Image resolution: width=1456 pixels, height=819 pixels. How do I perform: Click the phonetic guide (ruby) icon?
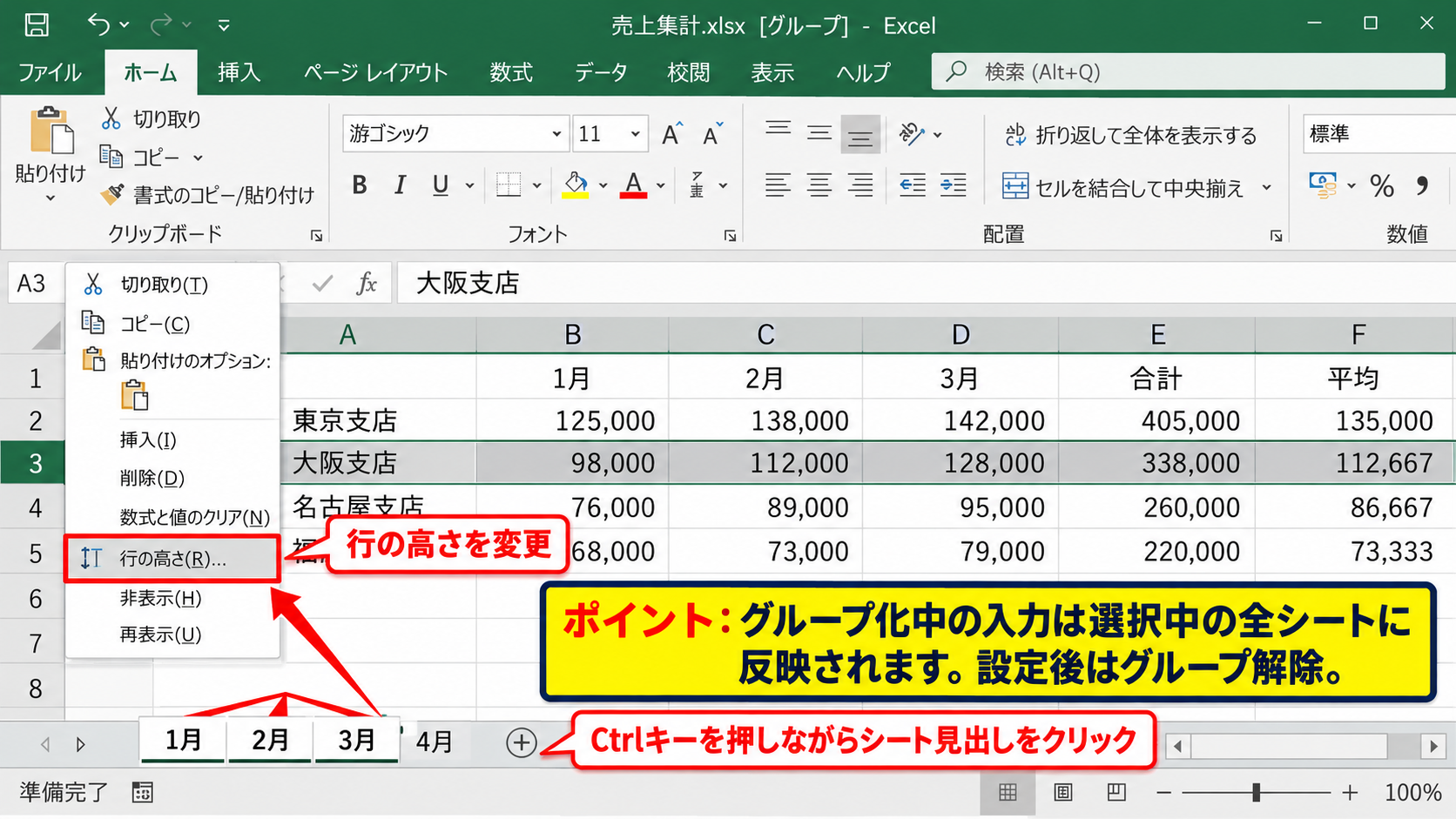coord(697,185)
